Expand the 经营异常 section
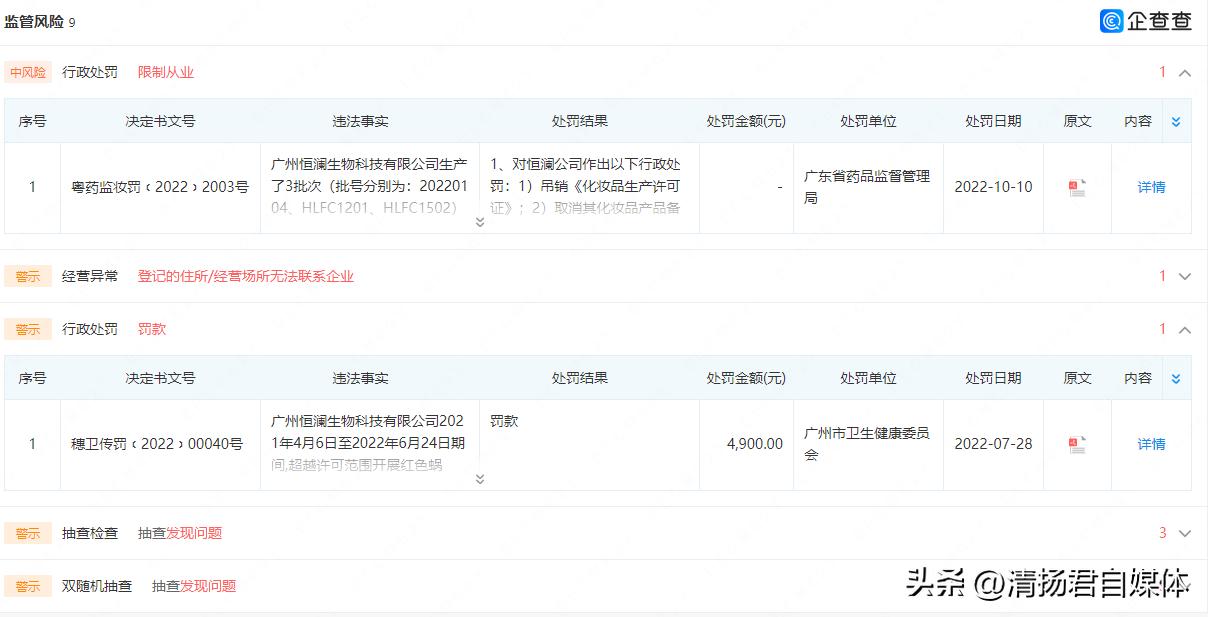 pyautogui.click(x=1184, y=276)
